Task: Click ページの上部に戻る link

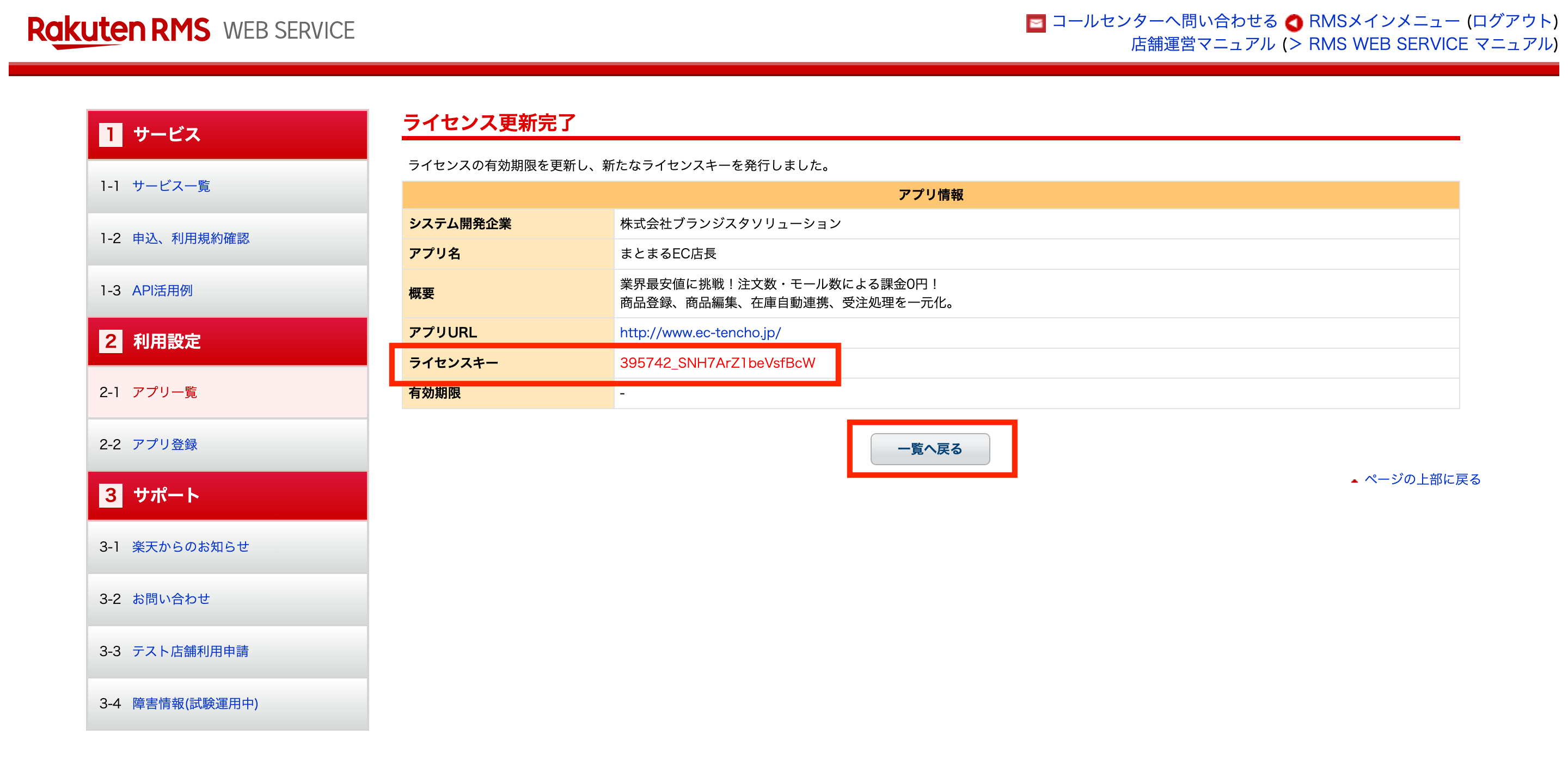Action: (1422, 479)
